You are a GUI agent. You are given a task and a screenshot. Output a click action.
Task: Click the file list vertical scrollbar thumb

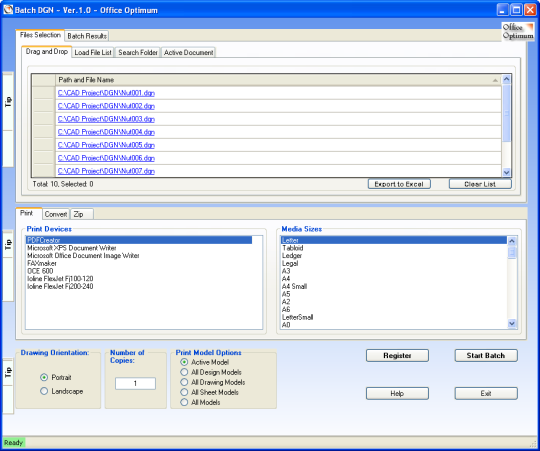click(506, 113)
